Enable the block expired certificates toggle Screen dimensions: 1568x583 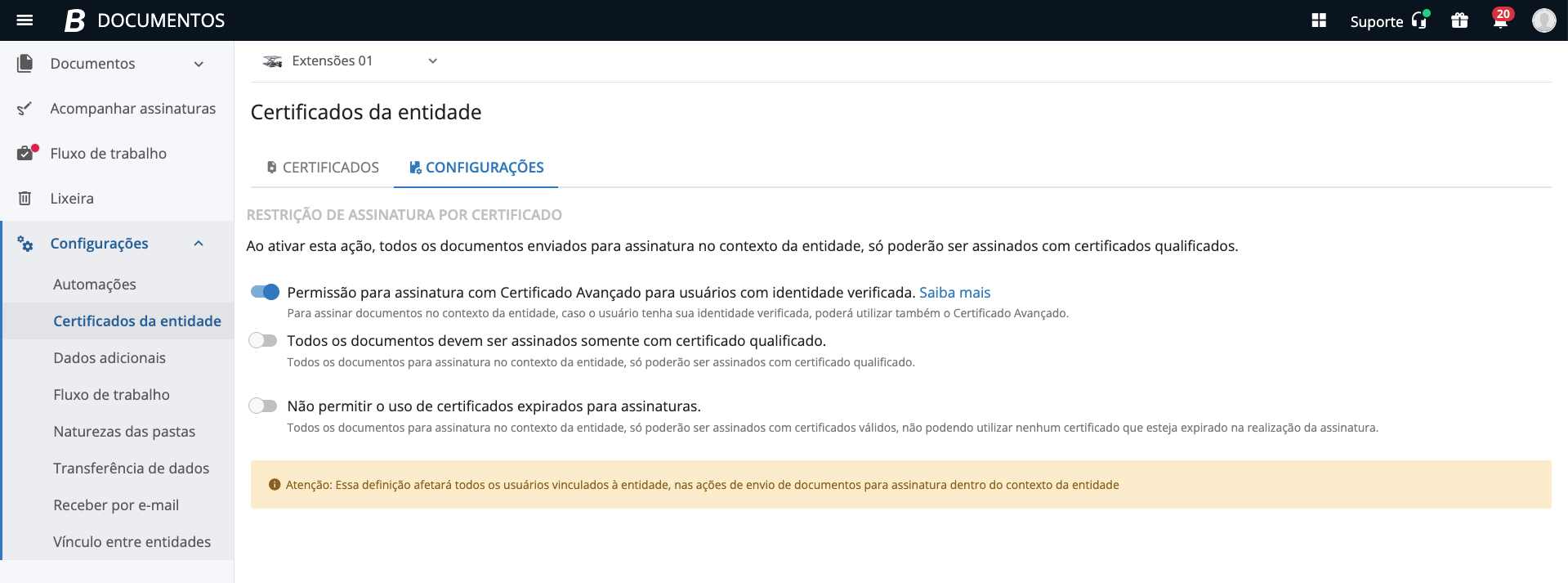(263, 406)
